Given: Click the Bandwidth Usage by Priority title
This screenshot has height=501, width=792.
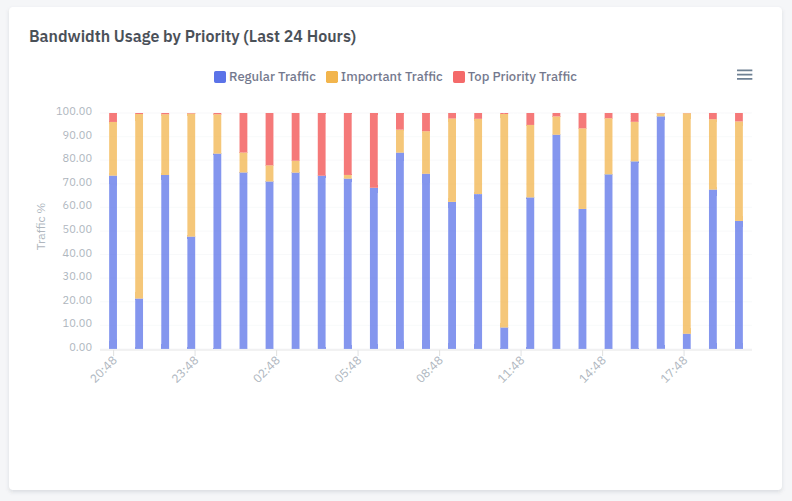Looking at the screenshot, I should click(x=193, y=37).
